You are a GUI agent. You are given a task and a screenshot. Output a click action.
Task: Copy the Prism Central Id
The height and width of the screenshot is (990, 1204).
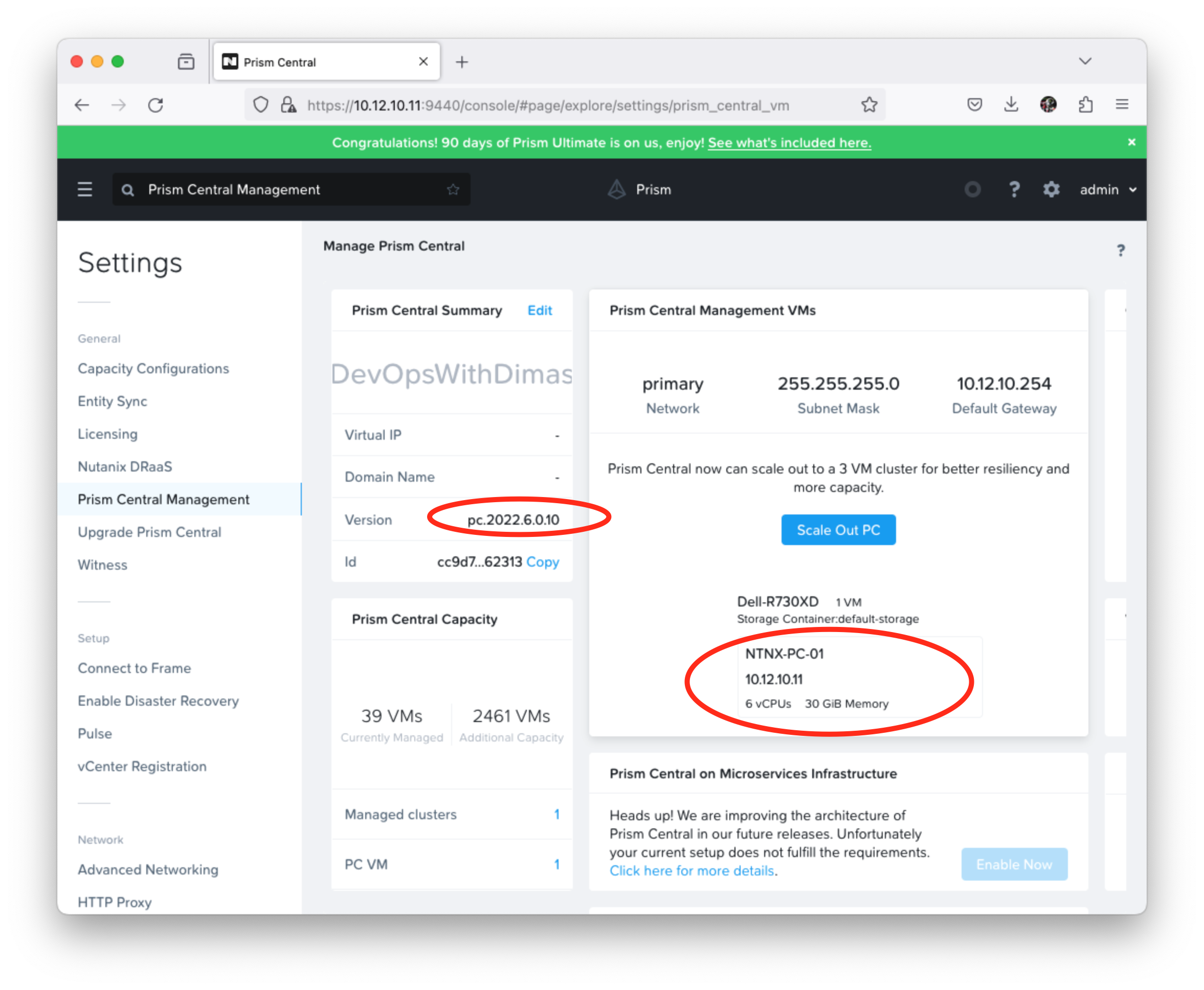(542, 561)
